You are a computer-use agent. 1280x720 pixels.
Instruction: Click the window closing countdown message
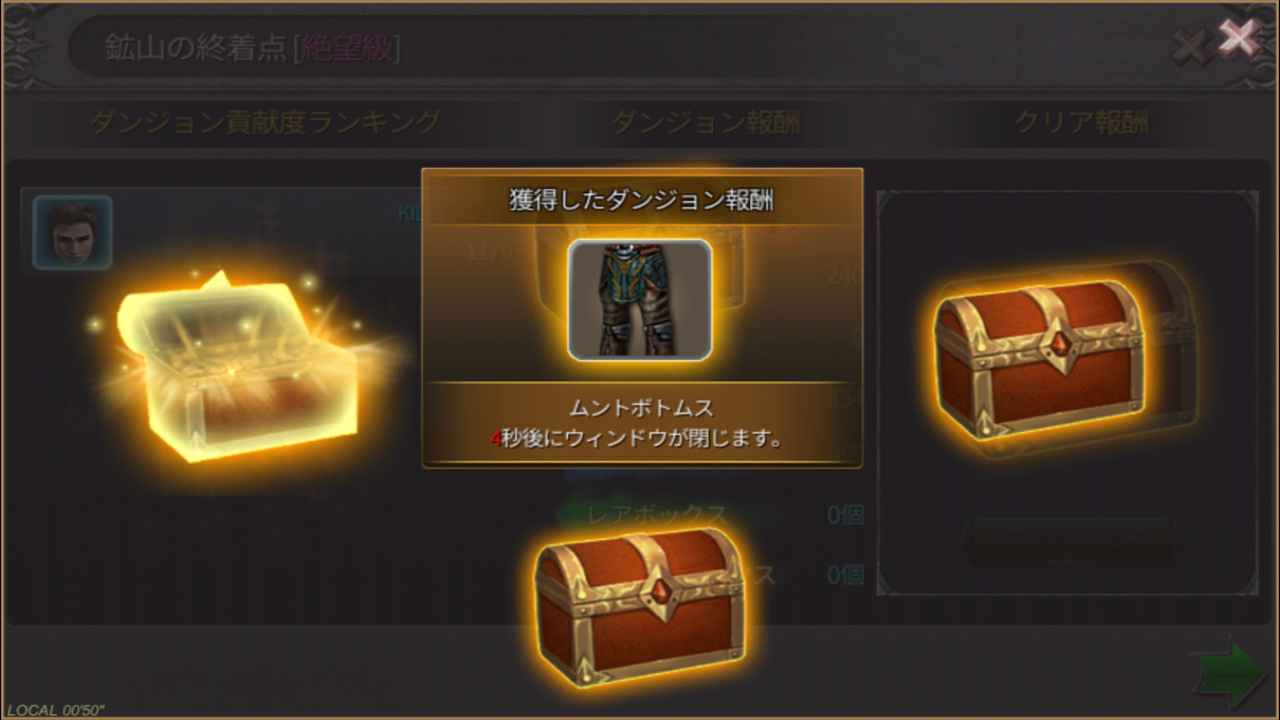pyautogui.click(x=637, y=438)
